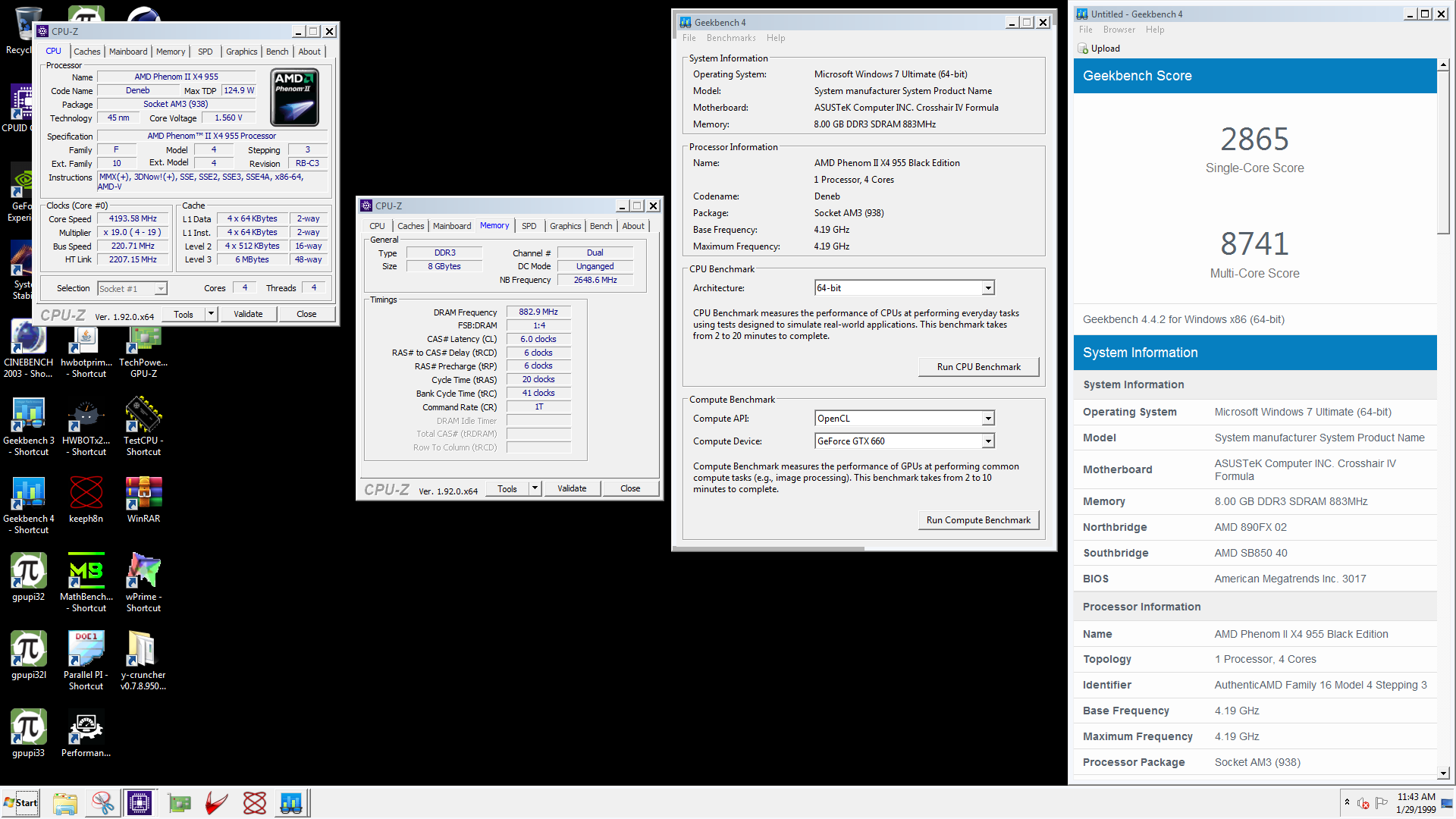The height and width of the screenshot is (819, 1456).
Task: Click scroll-up arrow in Geekbench results
Action: pos(1443,65)
